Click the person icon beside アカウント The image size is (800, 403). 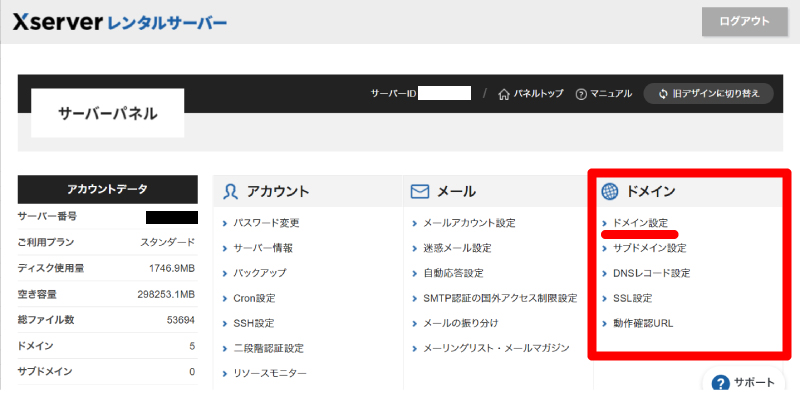pyautogui.click(x=231, y=191)
